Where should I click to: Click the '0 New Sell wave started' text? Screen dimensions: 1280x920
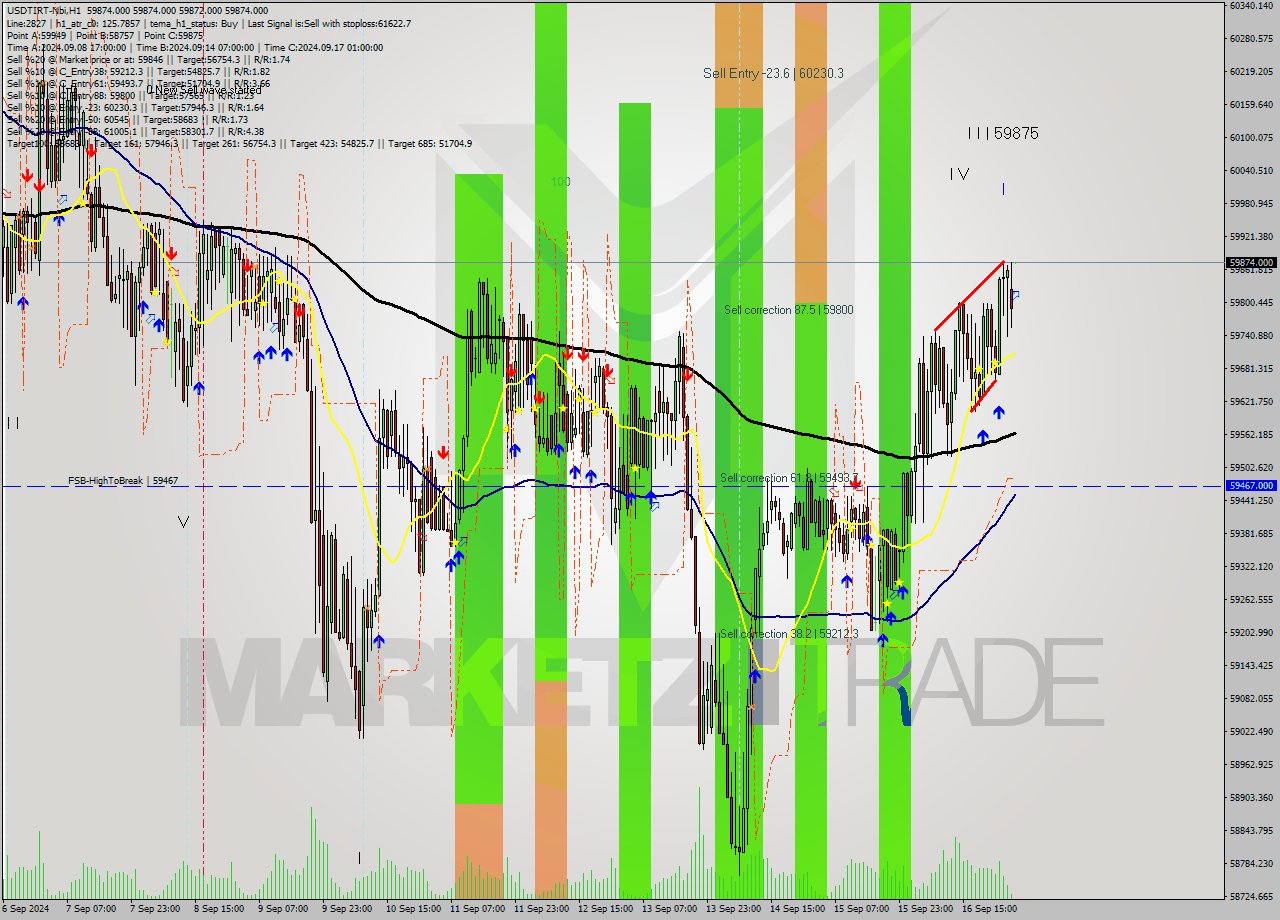pos(204,91)
